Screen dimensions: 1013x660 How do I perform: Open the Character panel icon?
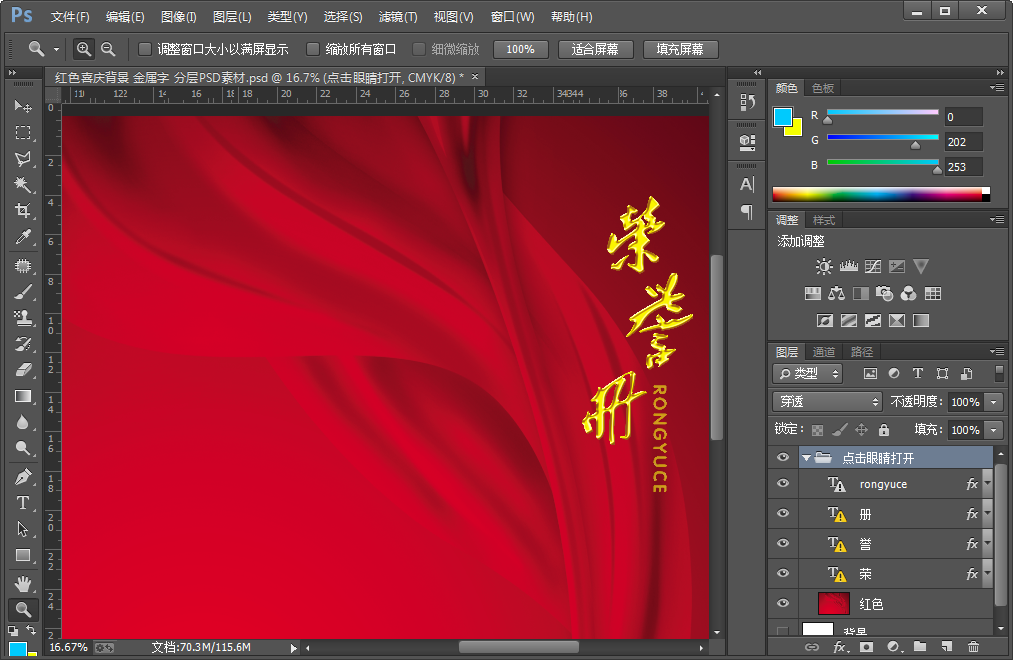tap(747, 185)
